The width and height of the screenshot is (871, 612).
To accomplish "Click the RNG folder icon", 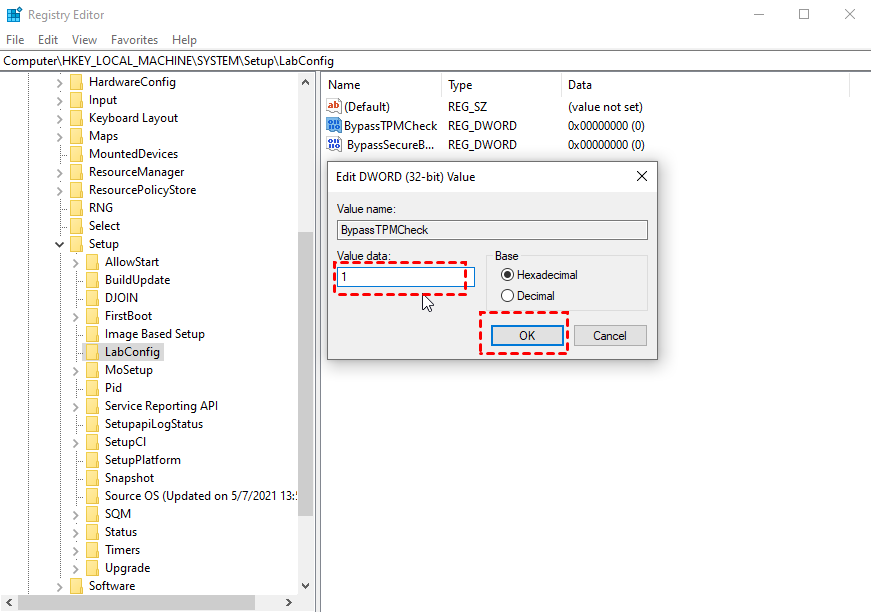I will (x=77, y=208).
